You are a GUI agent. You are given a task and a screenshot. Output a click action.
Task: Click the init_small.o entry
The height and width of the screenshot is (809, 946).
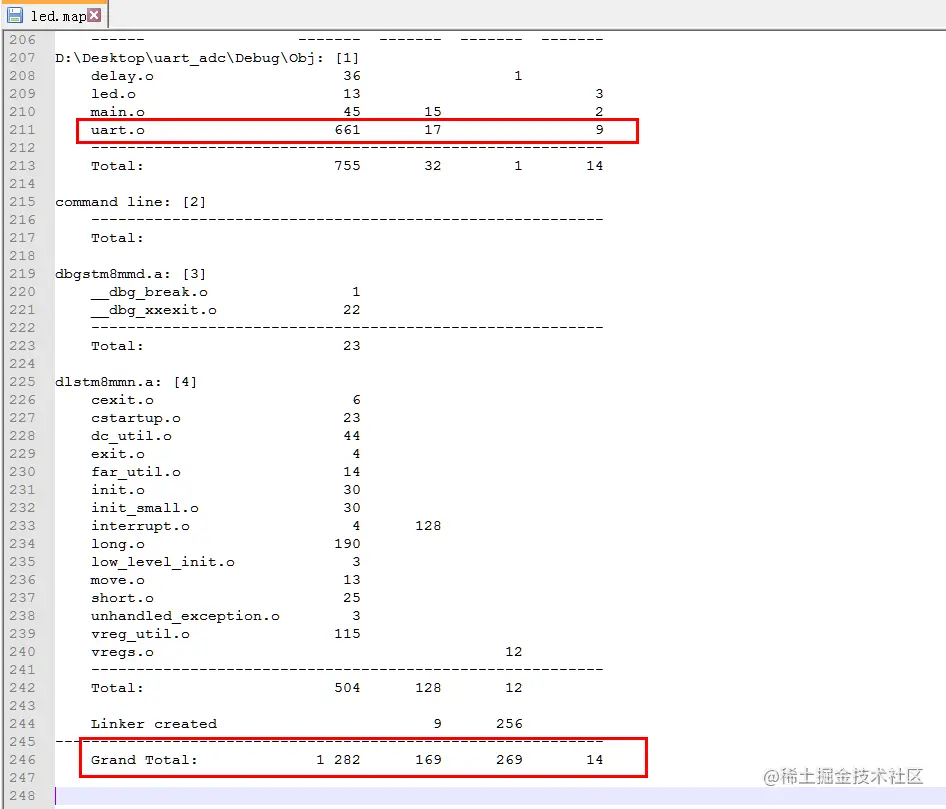click(145, 508)
